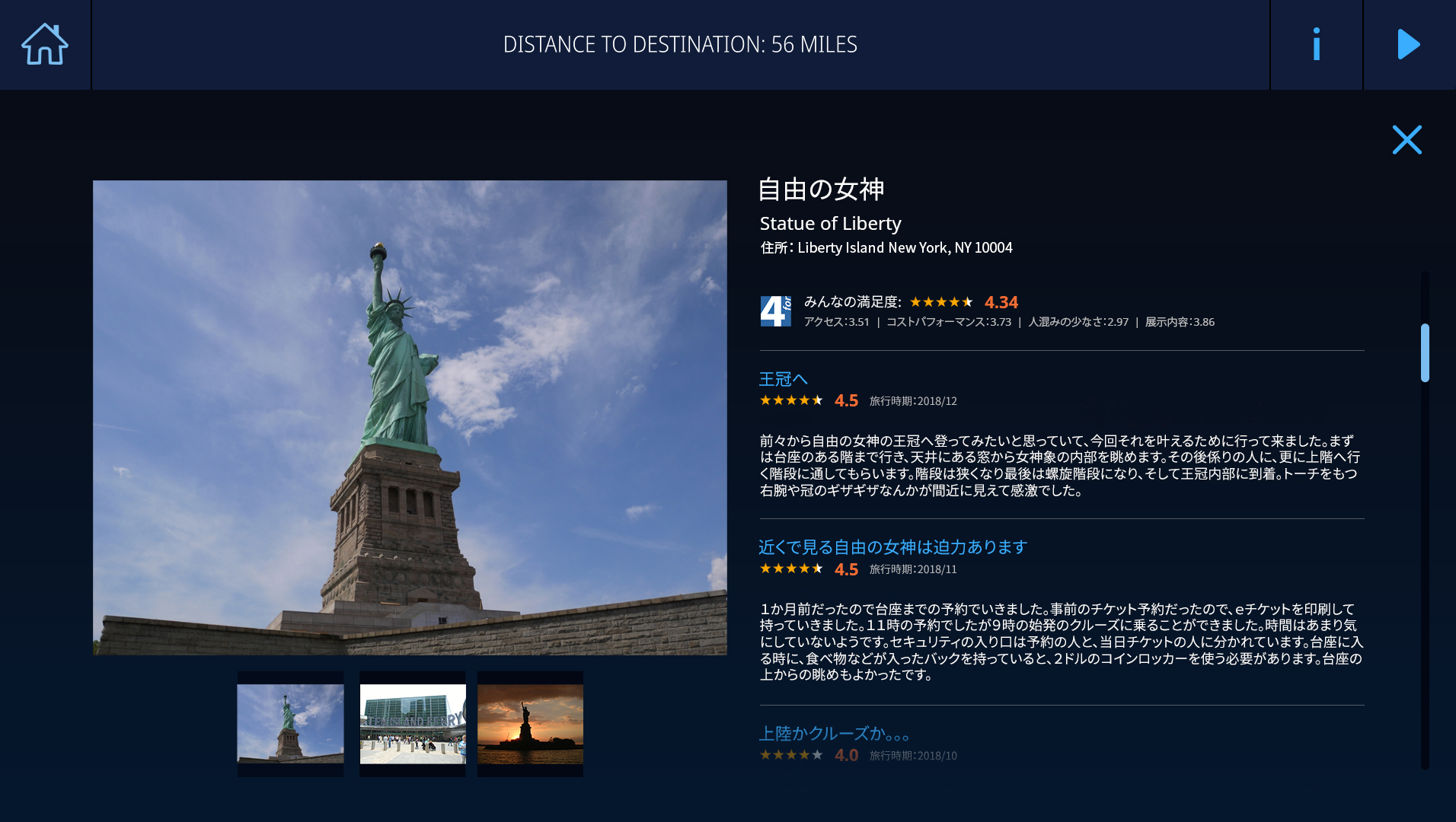Viewport: 1456px width, 822px height.
Task: Click the blue play arrow icon
Action: click(1409, 44)
